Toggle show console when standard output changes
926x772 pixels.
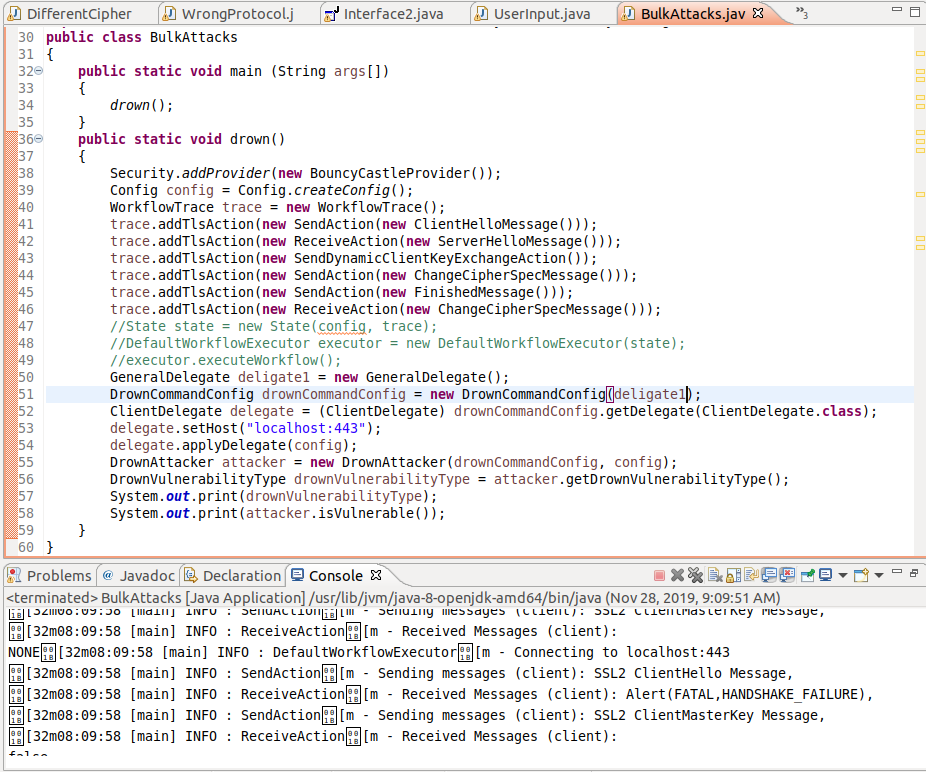coord(768,577)
